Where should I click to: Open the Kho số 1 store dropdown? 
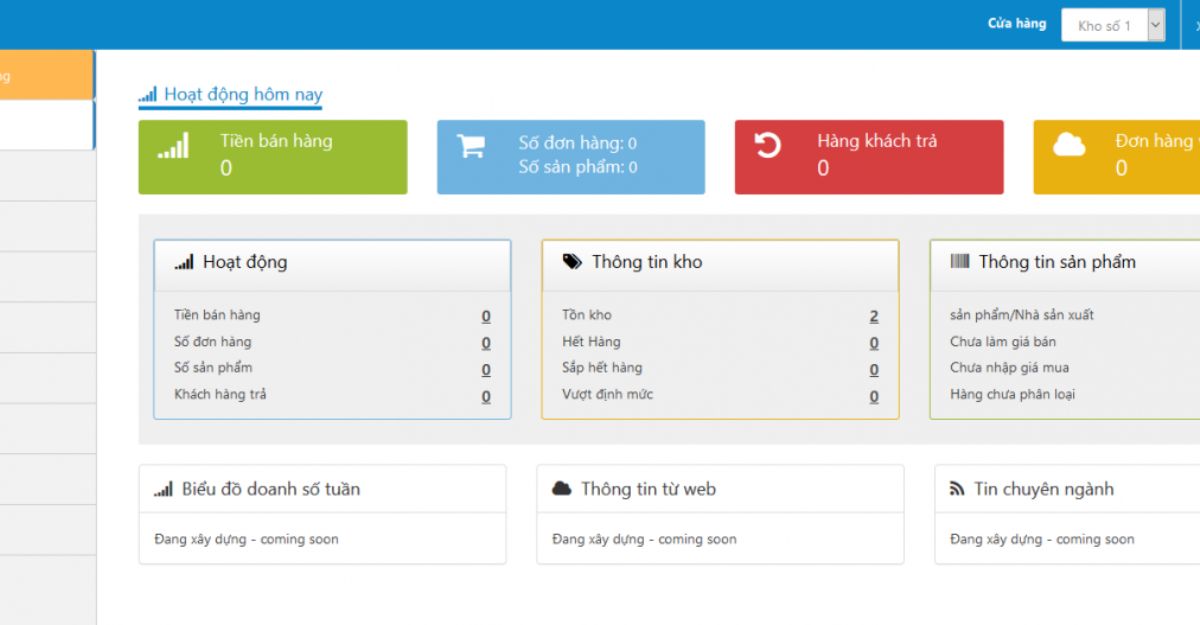pos(1113,25)
